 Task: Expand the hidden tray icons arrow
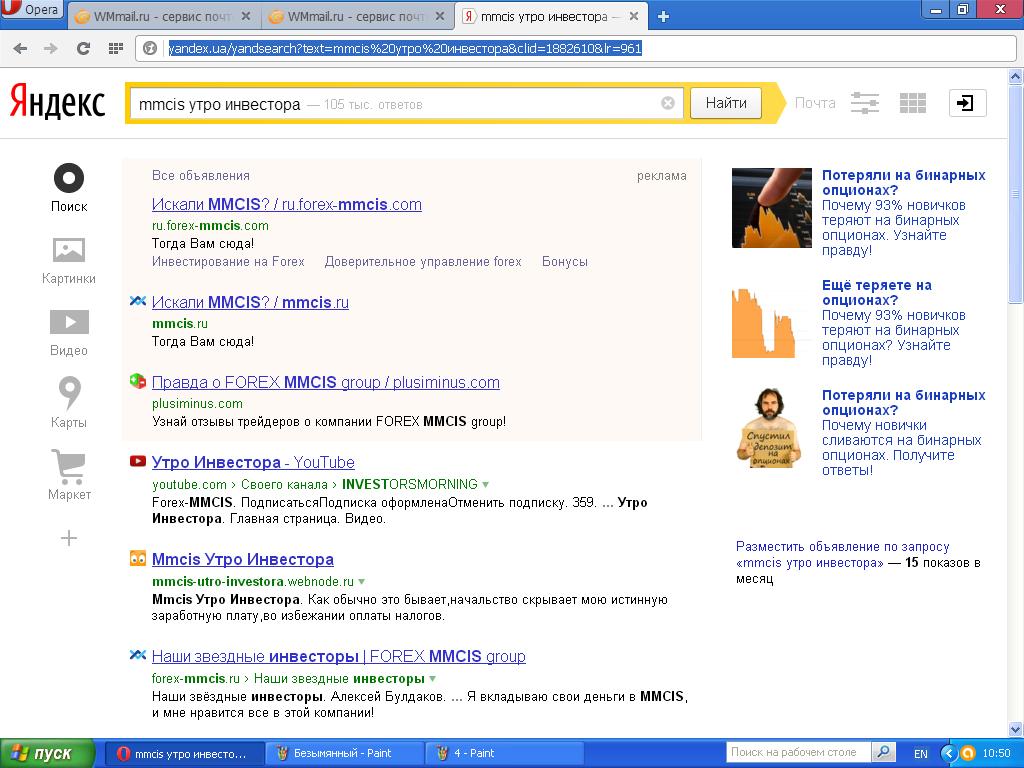pyautogui.click(x=949, y=754)
